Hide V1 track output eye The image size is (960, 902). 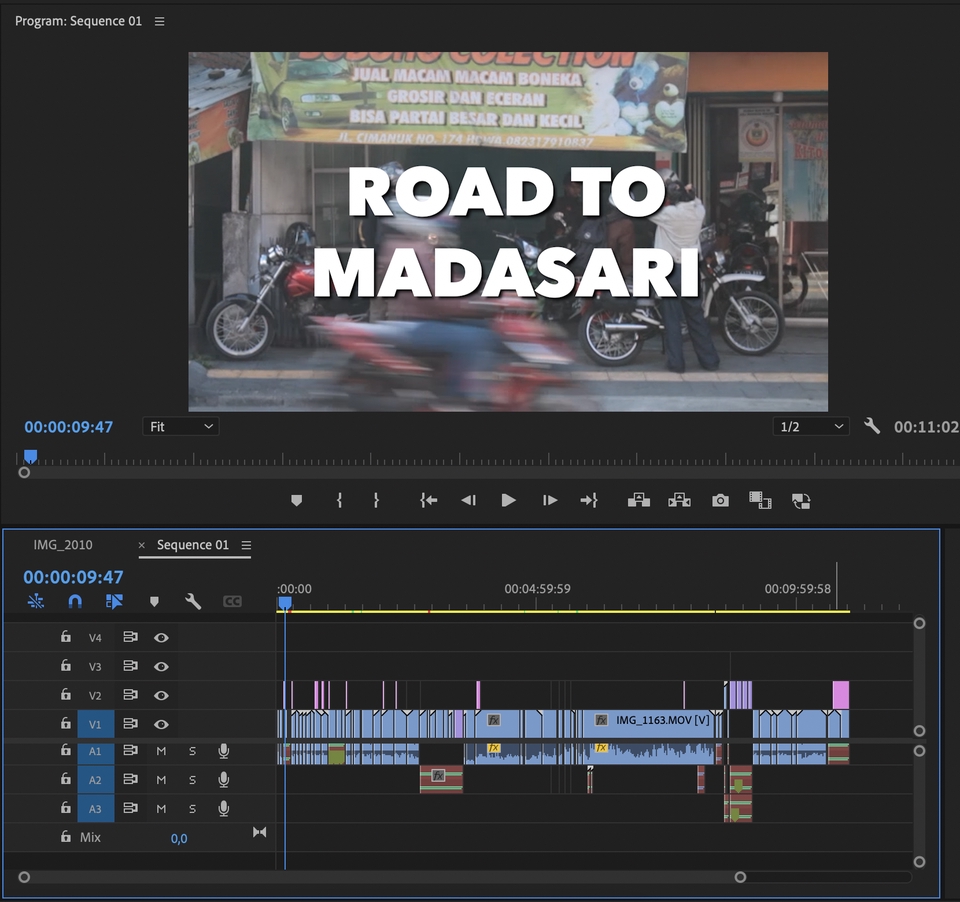[x=161, y=724]
